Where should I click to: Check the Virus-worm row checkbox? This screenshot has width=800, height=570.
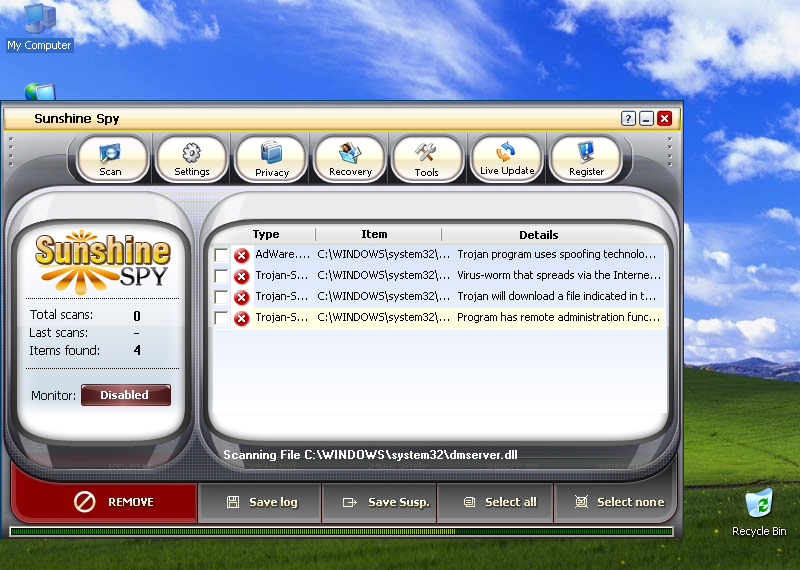coord(221,276)
